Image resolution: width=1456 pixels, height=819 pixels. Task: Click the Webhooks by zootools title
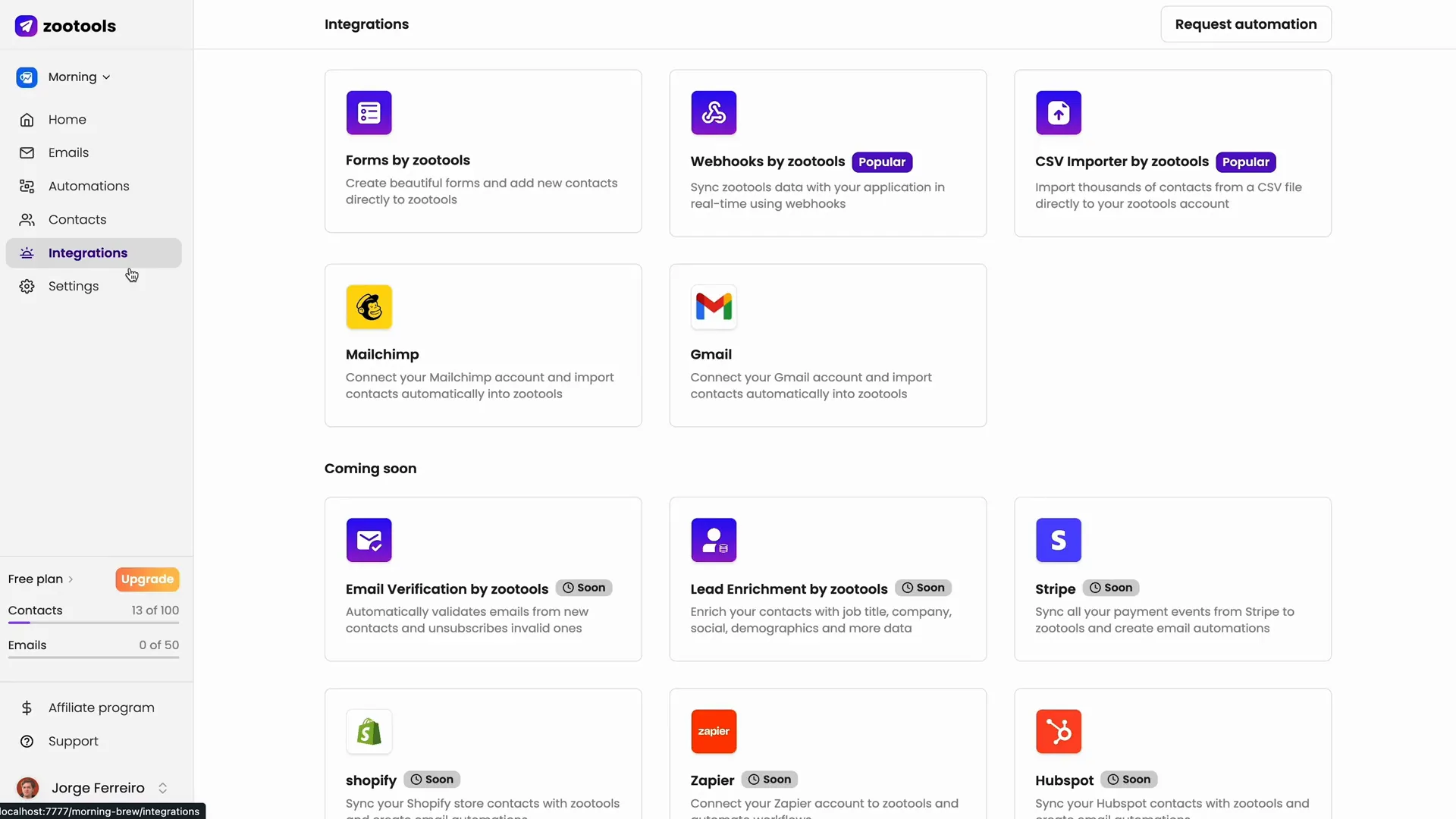[x=767, y=162]
